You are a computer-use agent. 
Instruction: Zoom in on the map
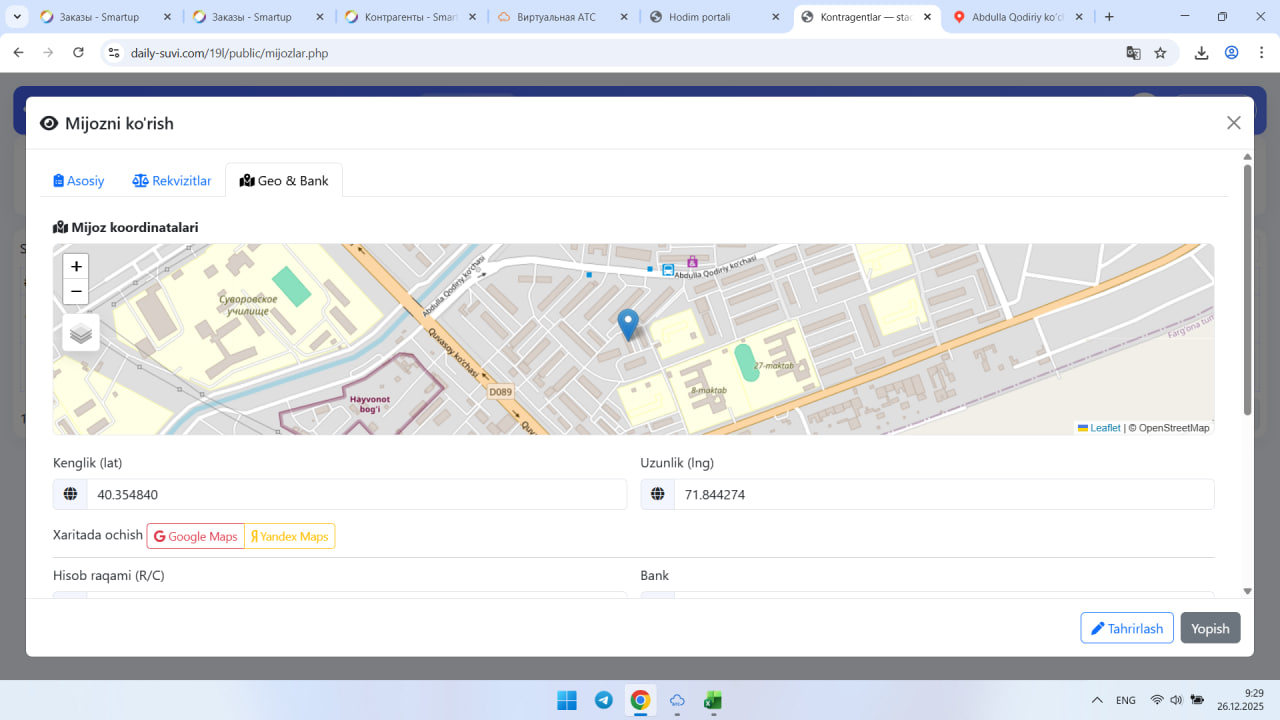click(76, 267)
